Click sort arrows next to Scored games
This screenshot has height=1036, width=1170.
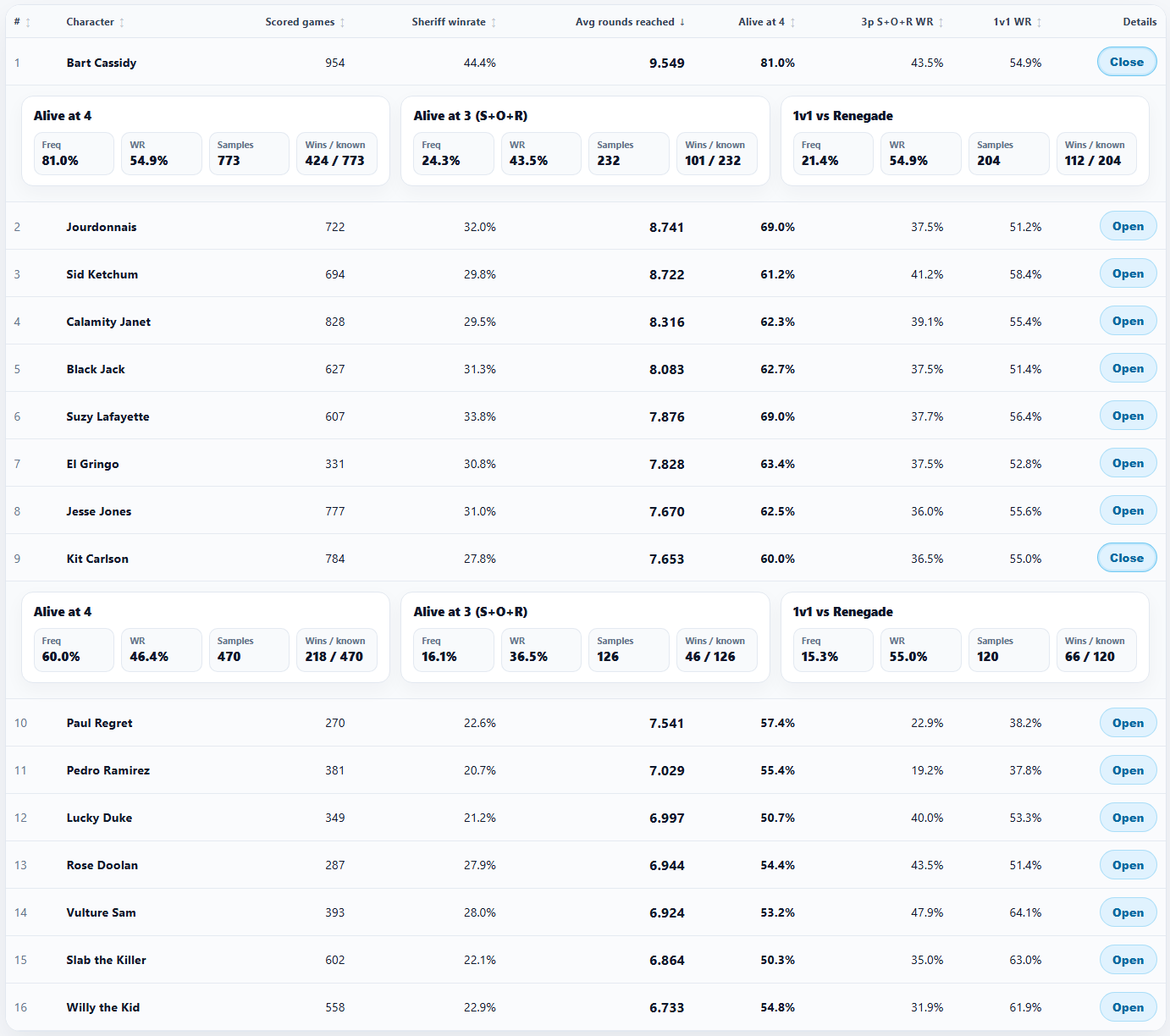coord(342,23)
